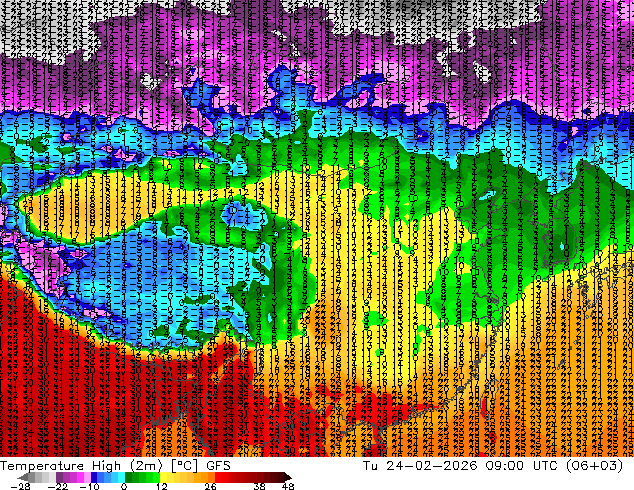Viewport: 634px width, 490px height.
Task: Click the dark maroon right arrow tip of the color scale
Action: click(x=287, y=477)
